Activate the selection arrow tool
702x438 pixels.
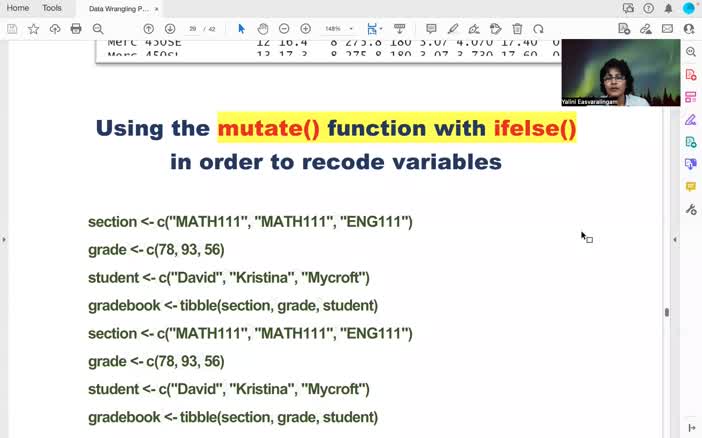241,29
